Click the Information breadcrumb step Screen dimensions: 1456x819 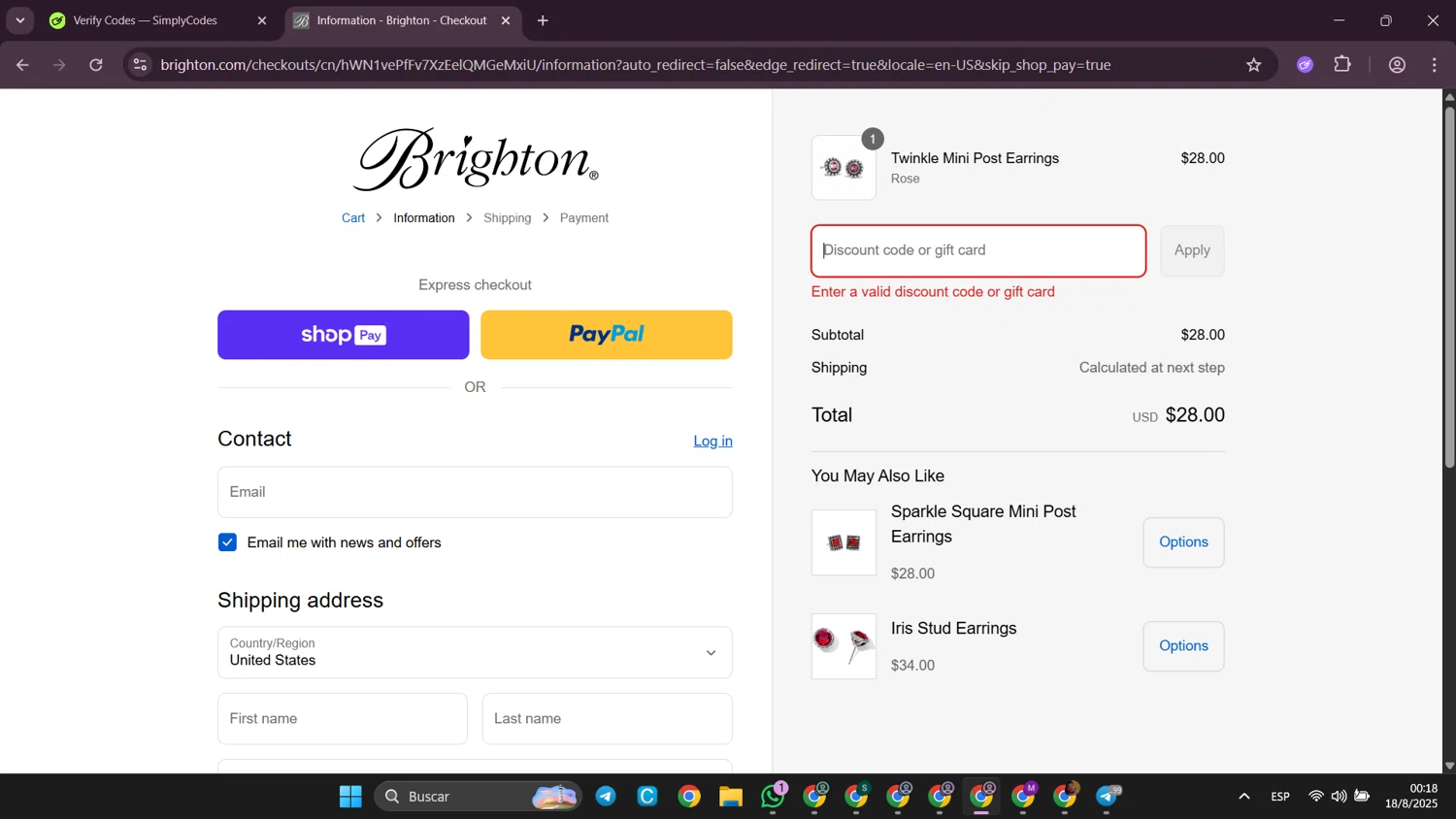tap(424, 218)
